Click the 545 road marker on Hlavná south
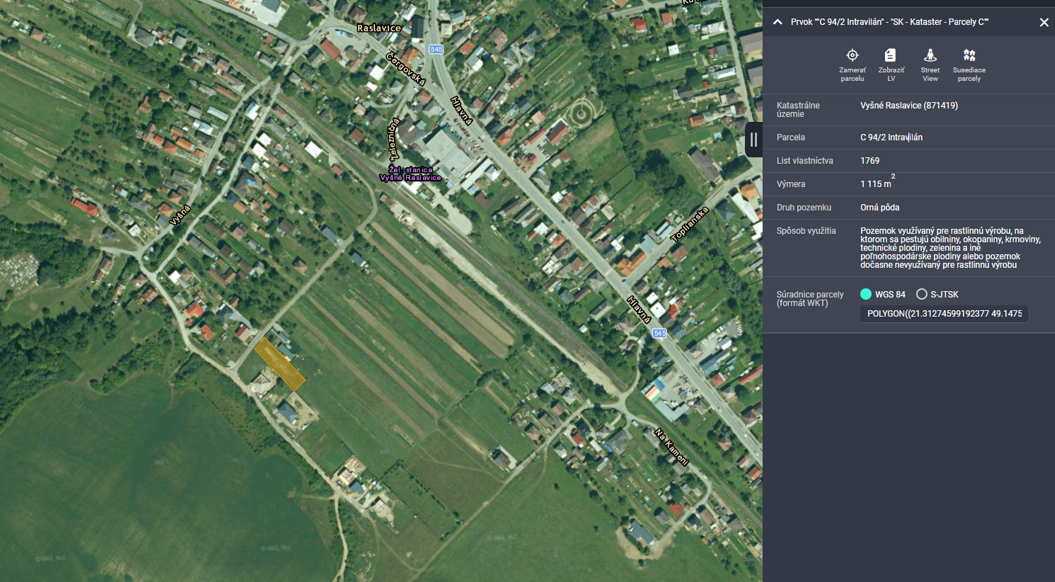 [x=659, y=333]
